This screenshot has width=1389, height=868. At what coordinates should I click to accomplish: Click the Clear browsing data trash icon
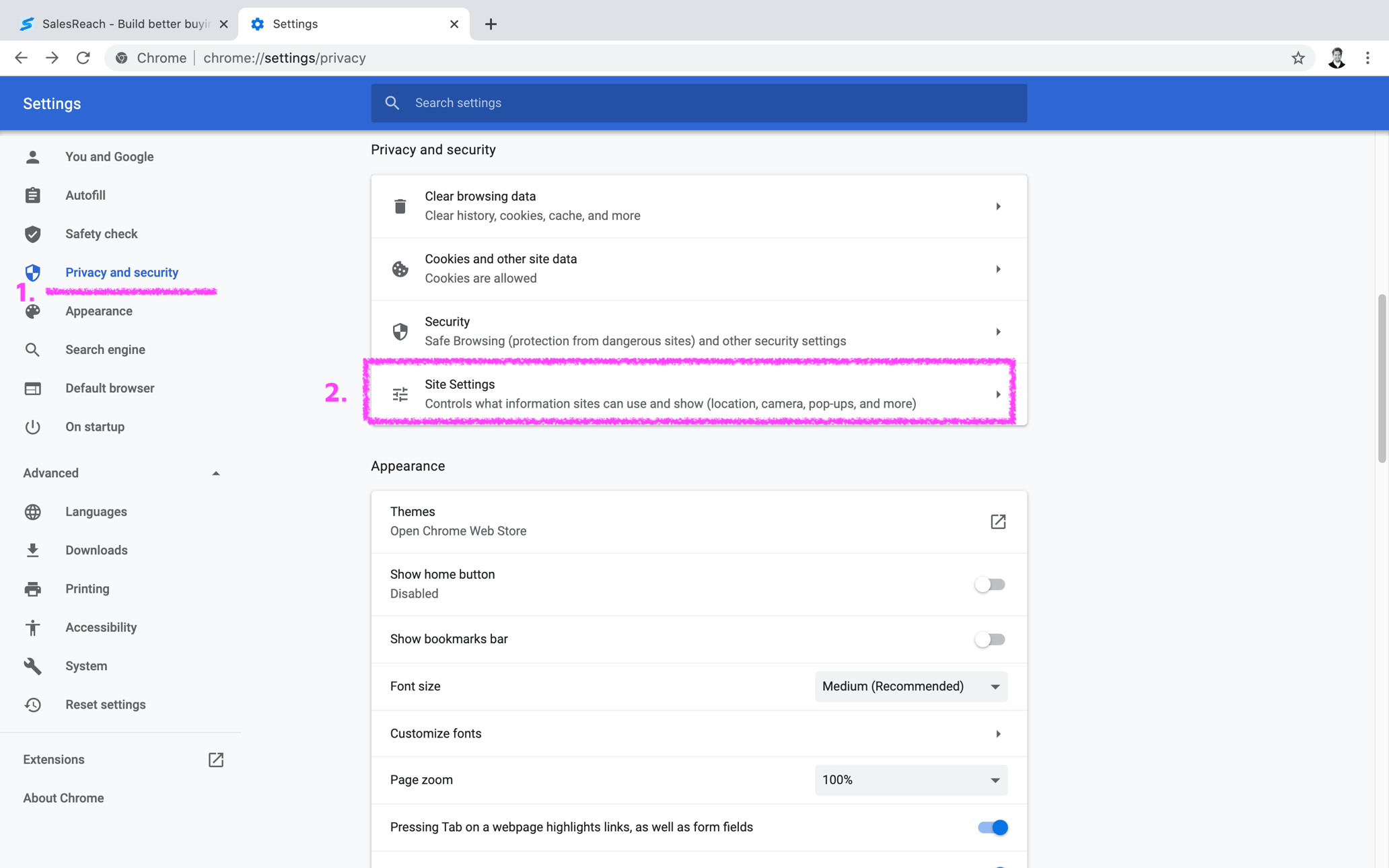tap(400, 206)
